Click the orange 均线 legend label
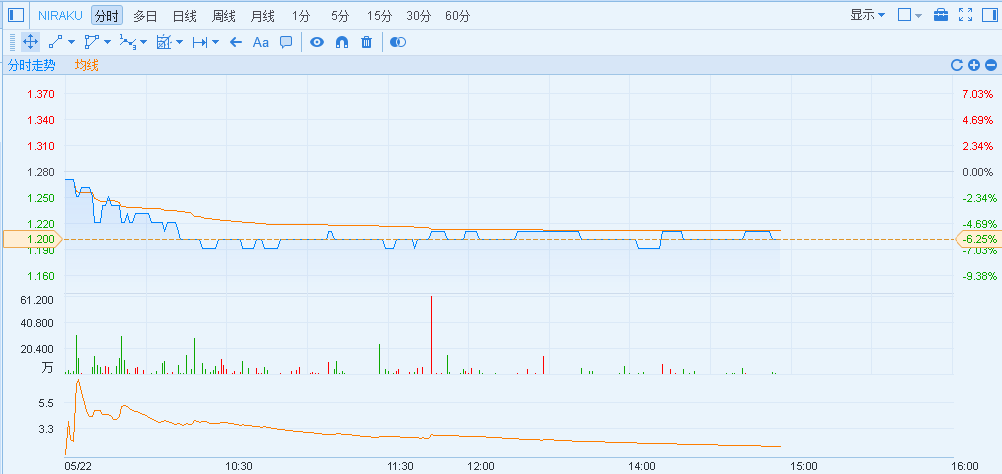1002x474 pixels. pos(87,65)
